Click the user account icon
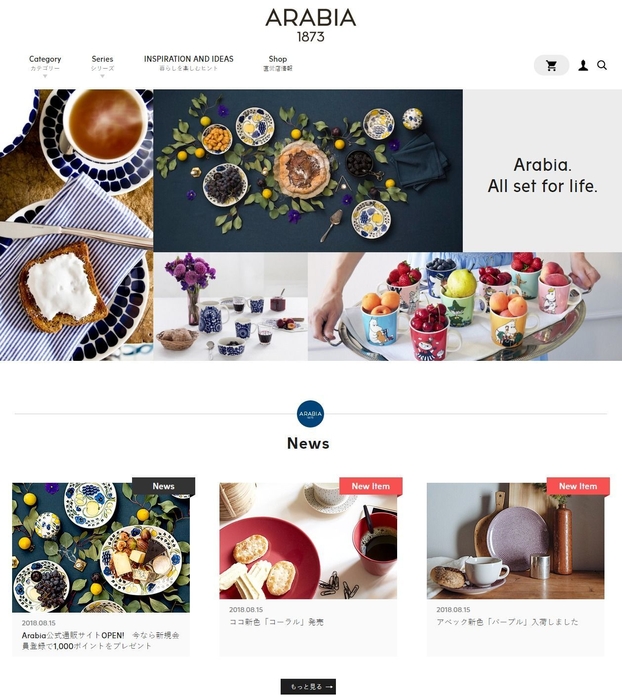Image resolution: width=622 pixels, height=700 pixels. [583, 66]
